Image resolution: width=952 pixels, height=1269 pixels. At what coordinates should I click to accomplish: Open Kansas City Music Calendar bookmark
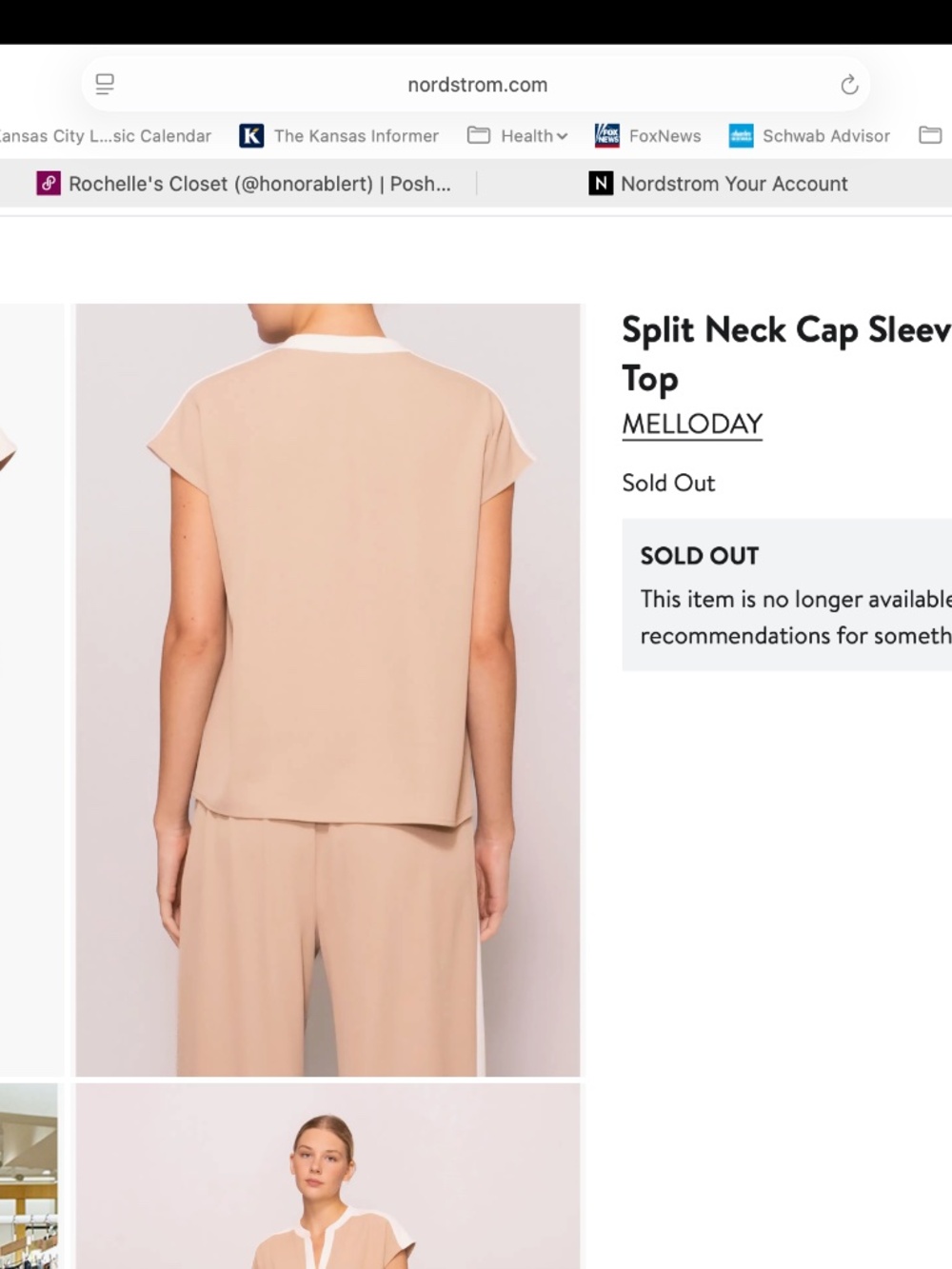(x=106, y=136)
